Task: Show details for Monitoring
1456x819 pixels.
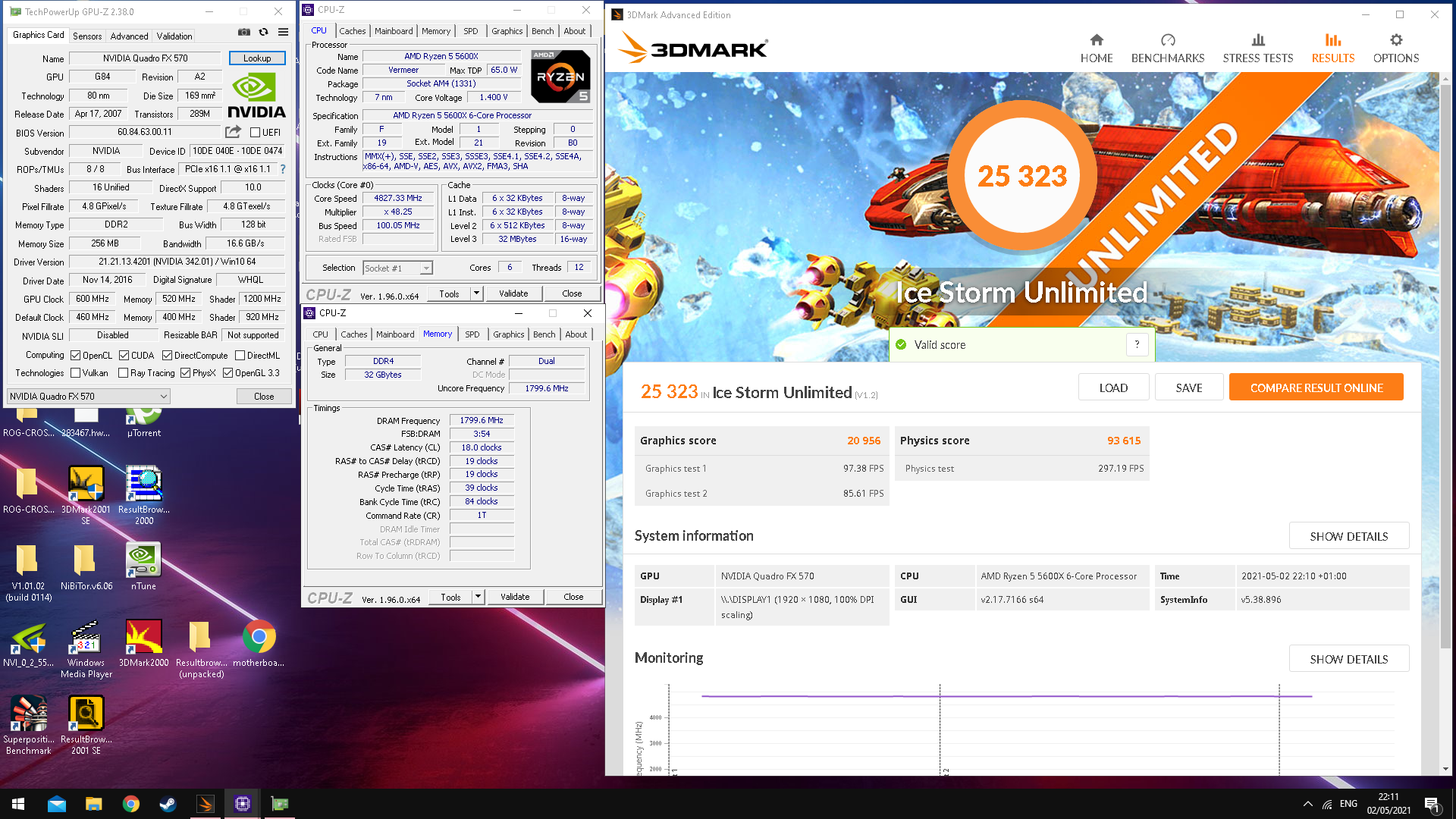Action: click(x=1349, y=659)
